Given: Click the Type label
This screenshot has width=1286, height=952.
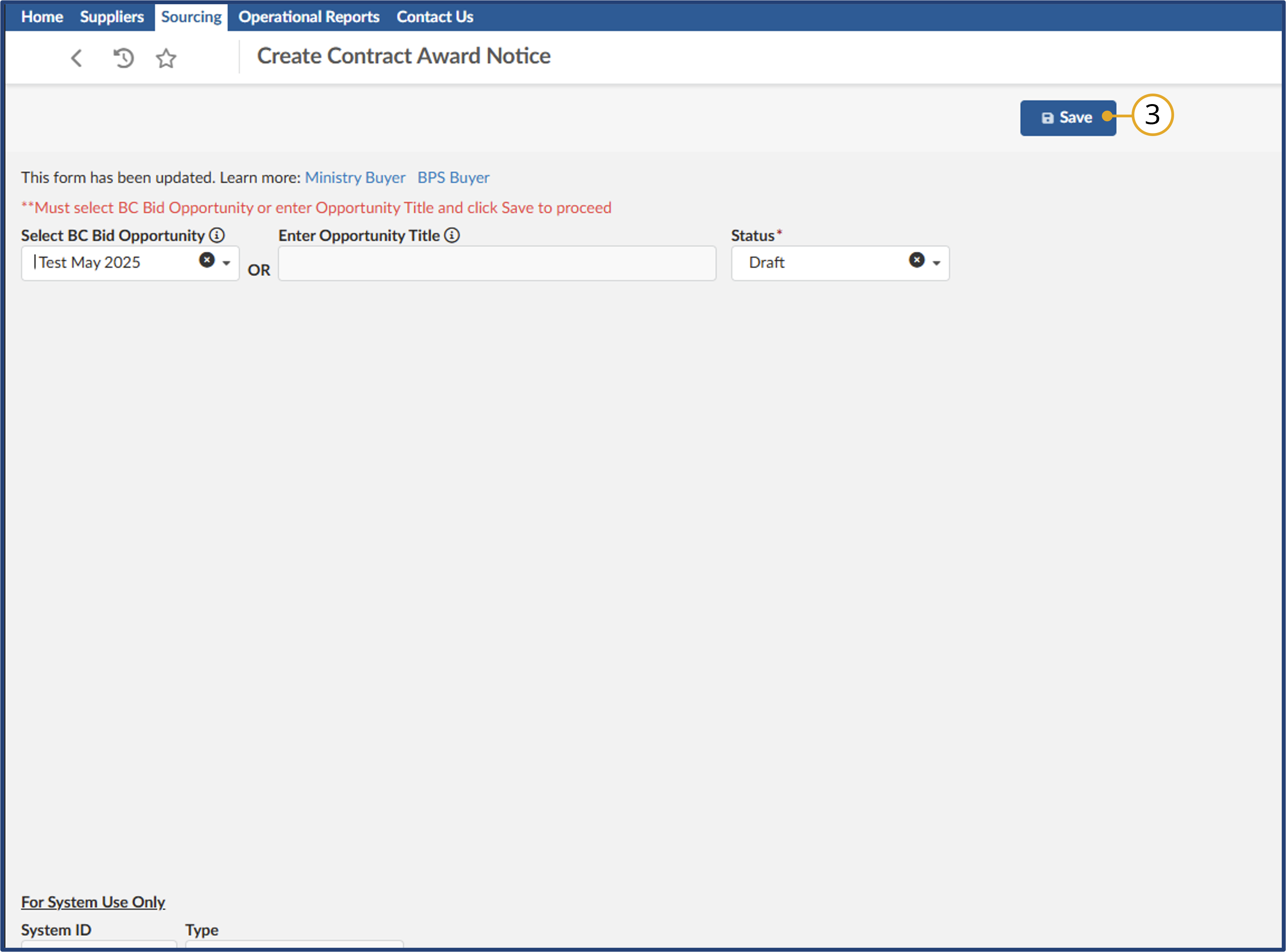Looking at the screenshot, I should tap(202, 929).
